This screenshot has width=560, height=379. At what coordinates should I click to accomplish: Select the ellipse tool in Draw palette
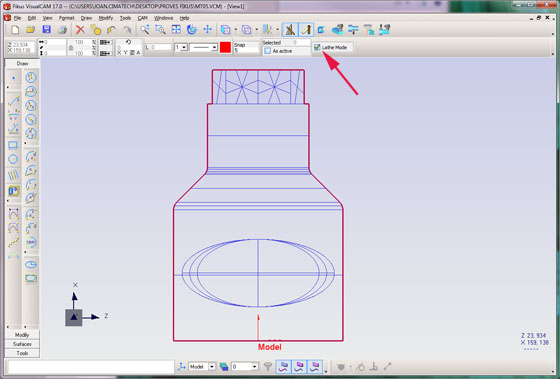click(x=31, y=264)
